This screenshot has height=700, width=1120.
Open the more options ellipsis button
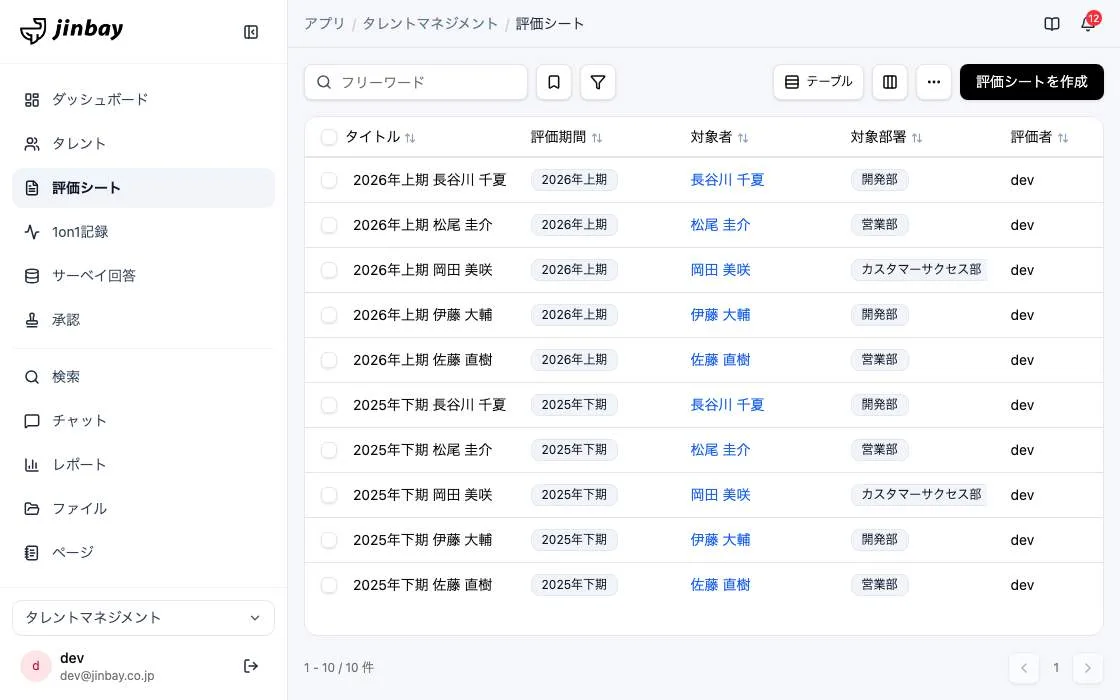(x=934, y=82)
